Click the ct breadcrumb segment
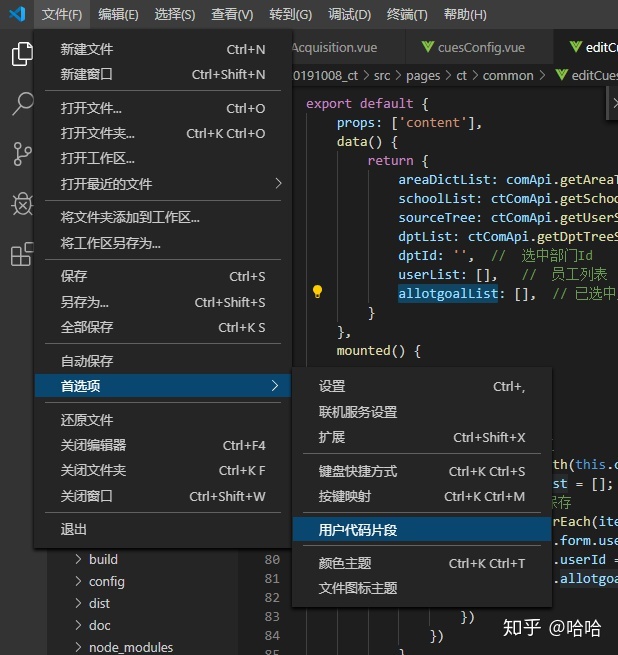The height and width of the screenshot is (655, 618). [461, 76]
